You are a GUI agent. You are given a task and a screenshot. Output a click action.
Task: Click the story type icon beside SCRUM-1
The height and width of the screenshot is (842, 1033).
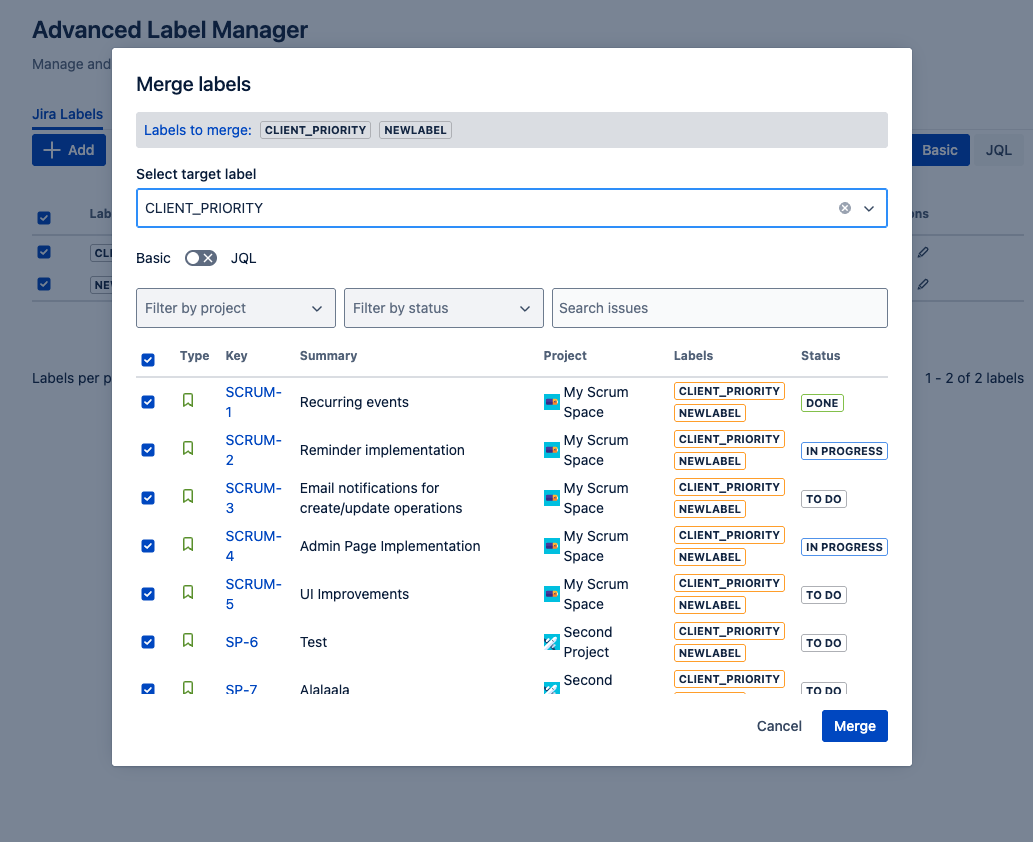pos(188,401)
